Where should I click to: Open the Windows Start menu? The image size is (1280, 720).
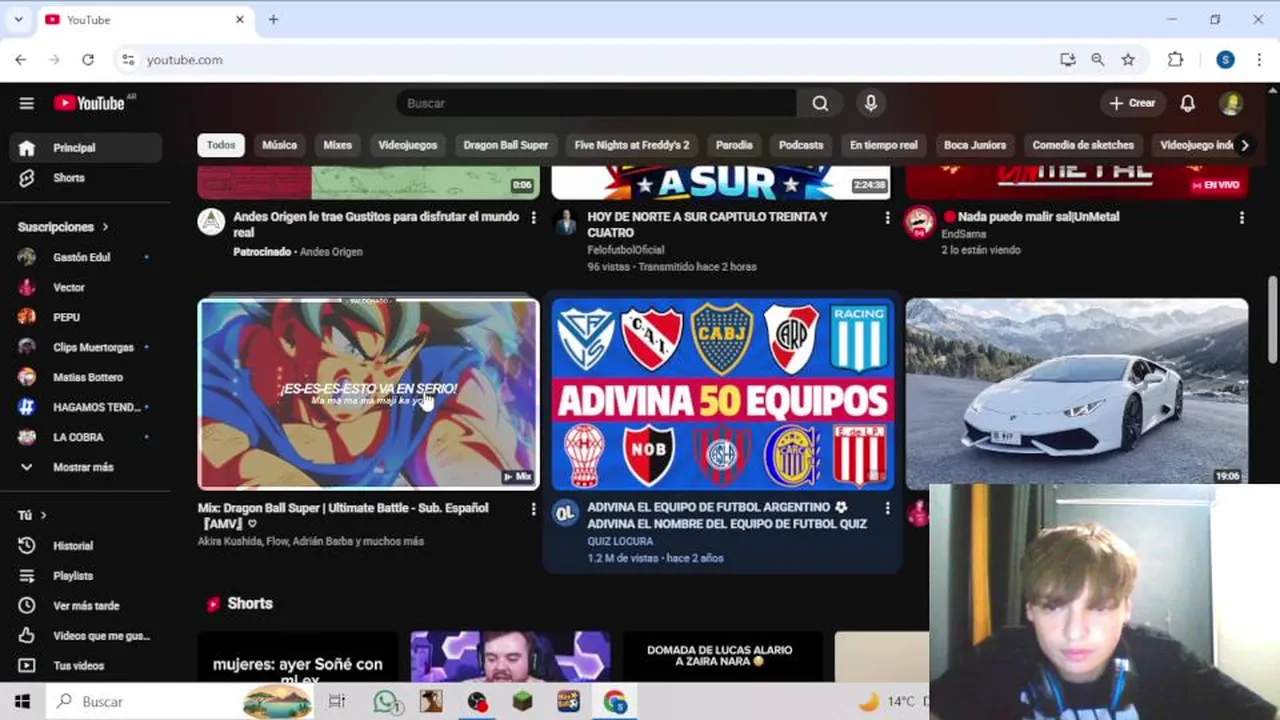pyautogui.click(x=22, y=701)
